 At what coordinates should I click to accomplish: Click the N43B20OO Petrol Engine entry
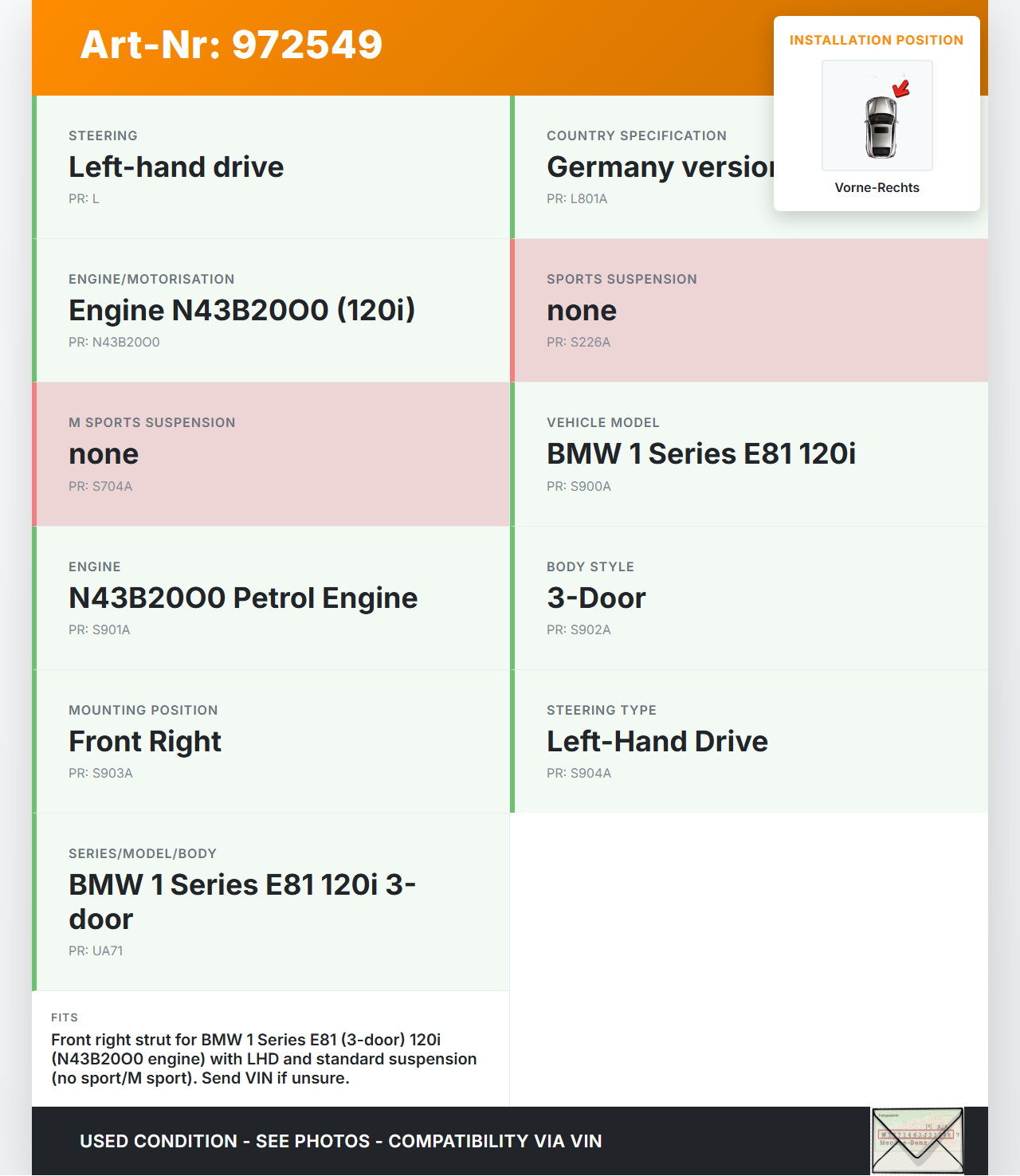point(243,598)
